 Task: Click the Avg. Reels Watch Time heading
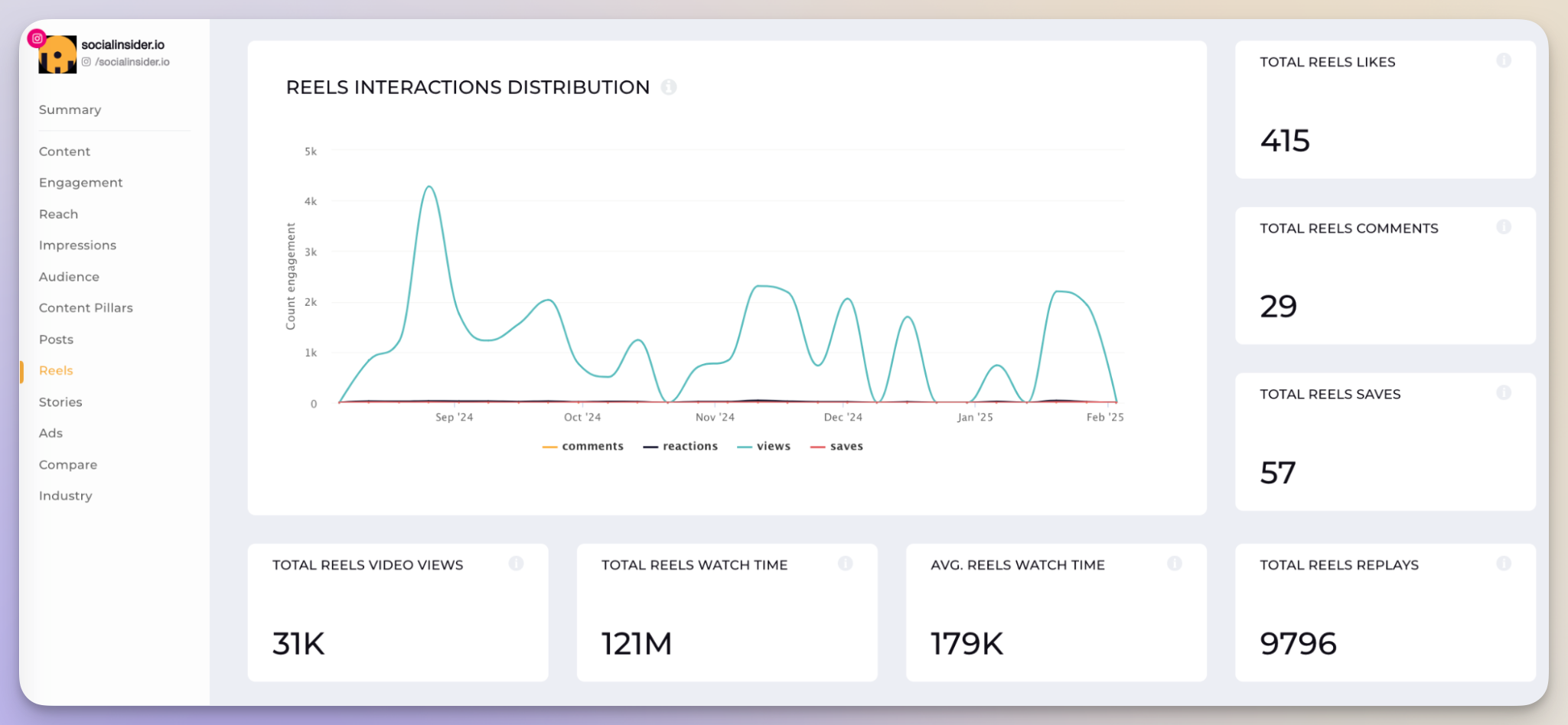click(1018, 565)
